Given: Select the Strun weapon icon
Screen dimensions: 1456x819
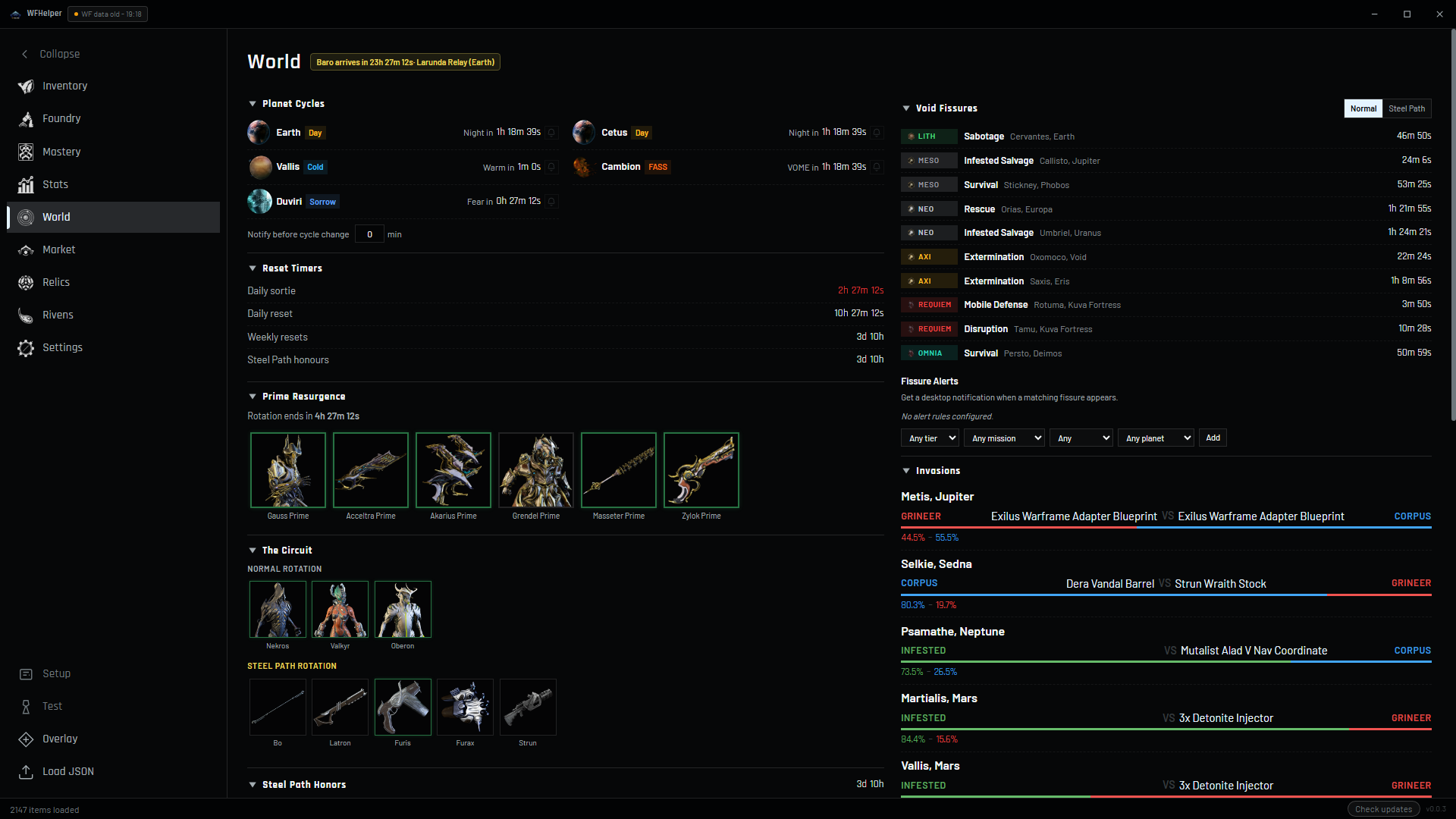Looking at the screenshot, I should pyautogui.click(x=528, y=707).
